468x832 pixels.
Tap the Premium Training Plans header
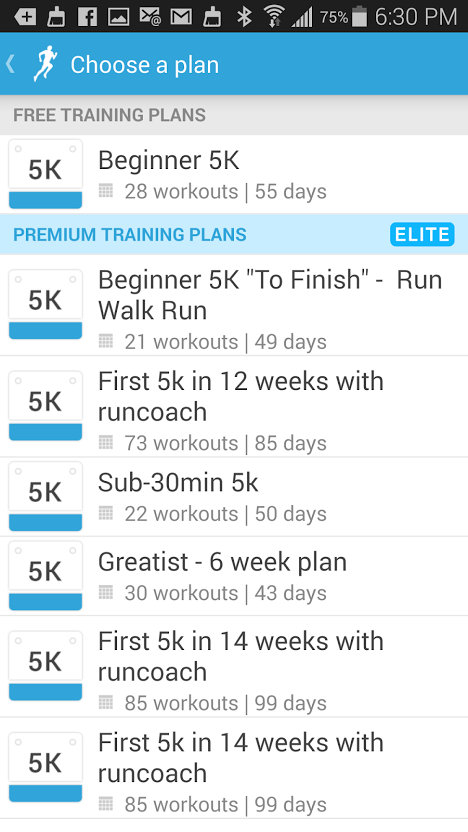(130, 235)
